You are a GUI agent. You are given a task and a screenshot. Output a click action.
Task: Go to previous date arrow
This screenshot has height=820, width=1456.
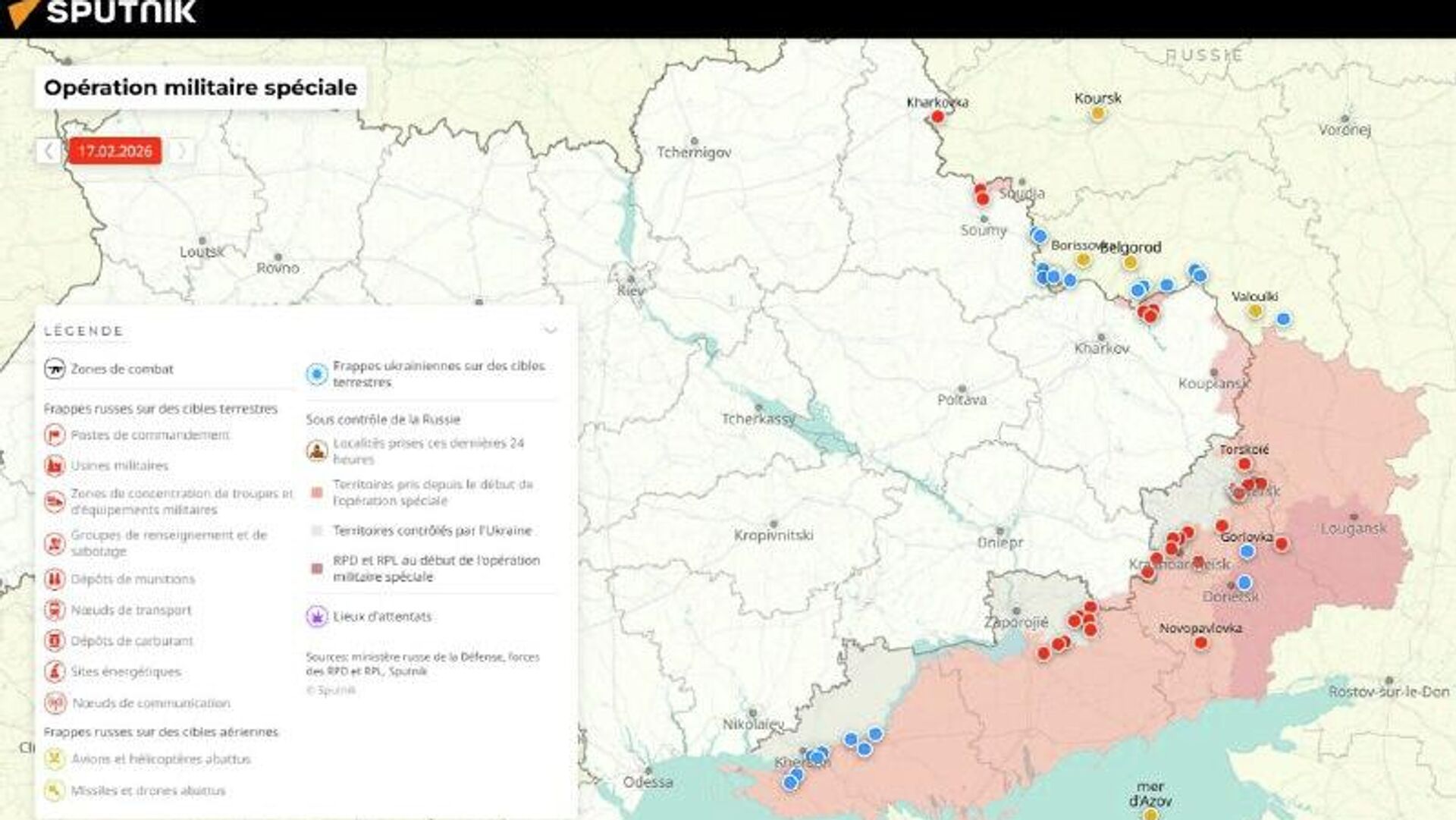(x=49, y=151)
